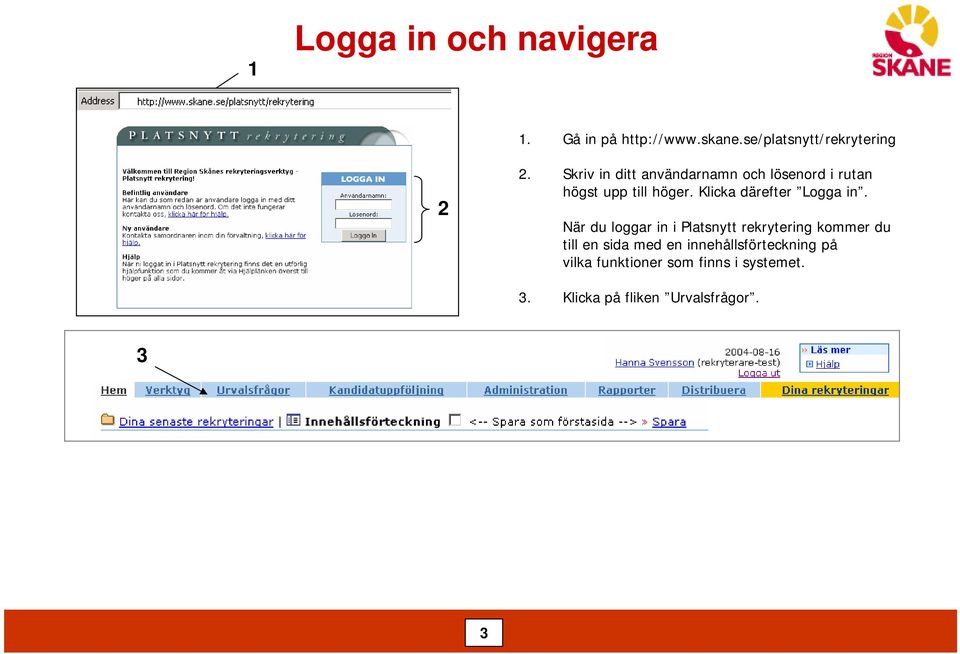The height and width of the screenshot is (654, 960).
Task: Go to the Administration tab
Action: 525,390
